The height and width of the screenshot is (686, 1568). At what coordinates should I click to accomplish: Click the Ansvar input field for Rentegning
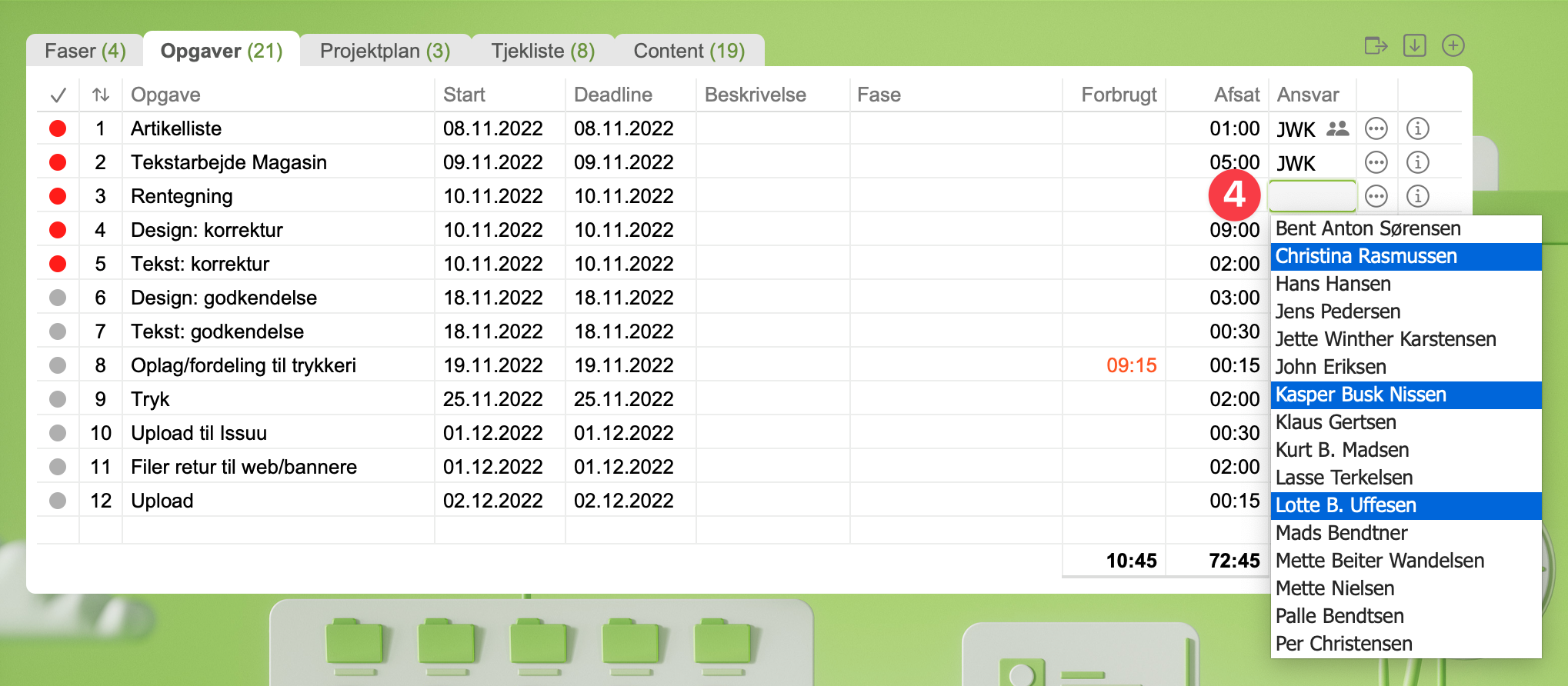(1312, 197)
